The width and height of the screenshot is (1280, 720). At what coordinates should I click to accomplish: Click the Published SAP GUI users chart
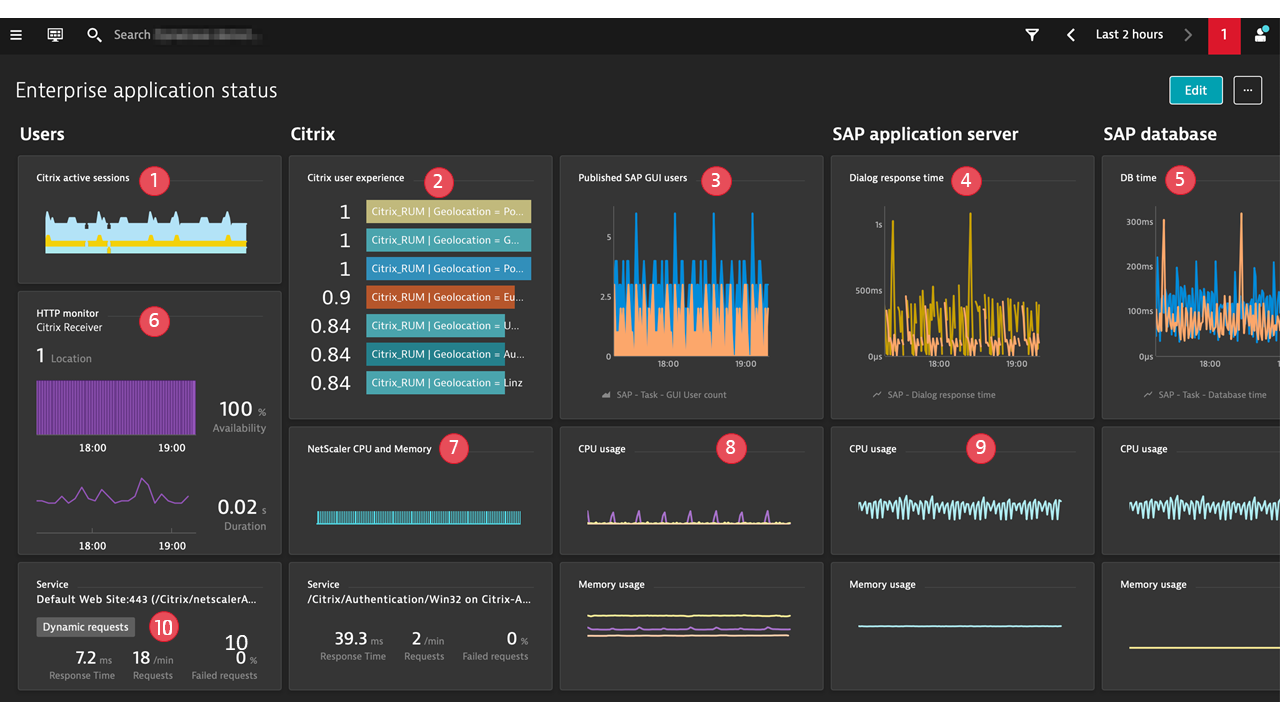pyautogui.click(x=691, y=283)
